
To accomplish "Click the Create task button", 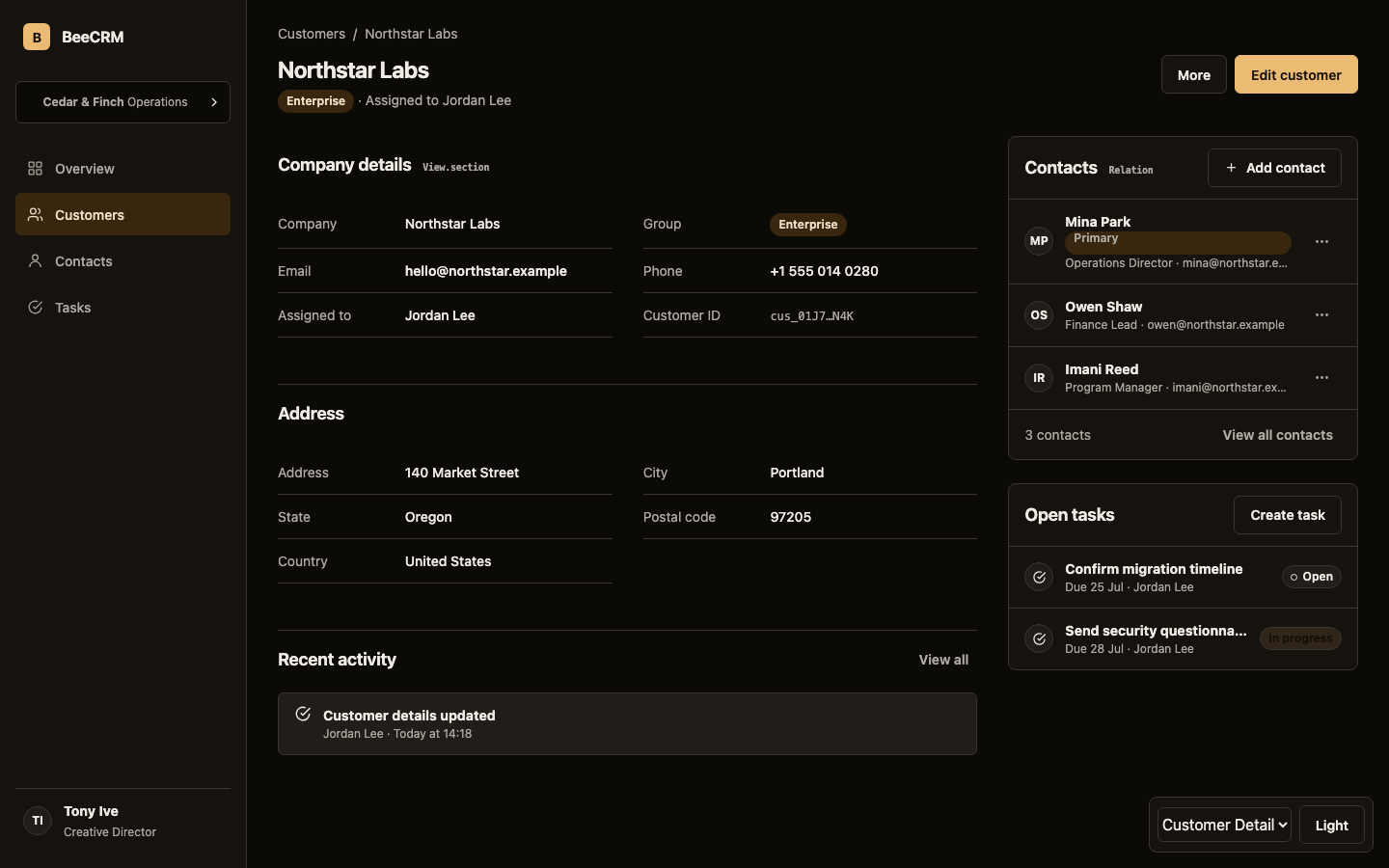I will click(x=1288, y=515).
